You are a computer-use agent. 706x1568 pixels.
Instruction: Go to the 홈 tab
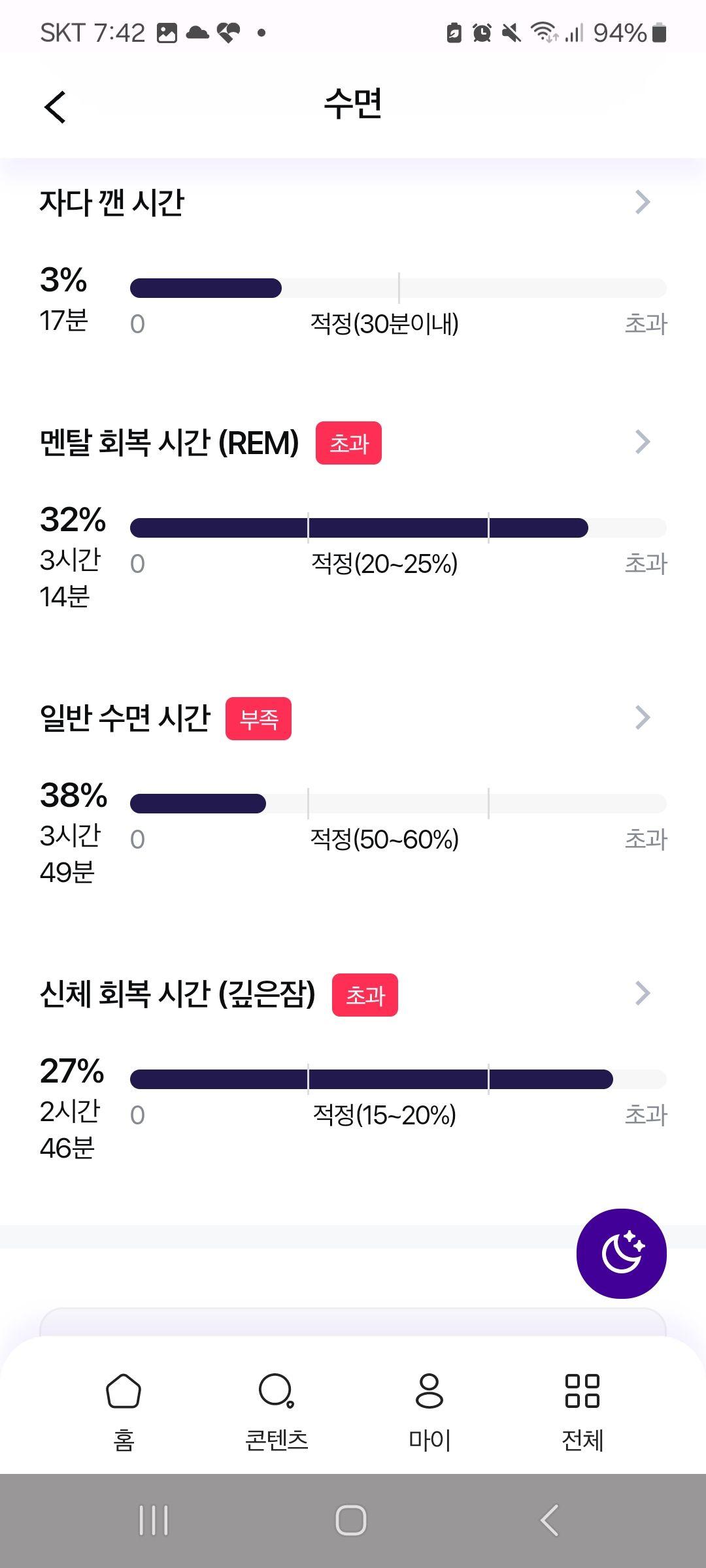click(124, 1411)
